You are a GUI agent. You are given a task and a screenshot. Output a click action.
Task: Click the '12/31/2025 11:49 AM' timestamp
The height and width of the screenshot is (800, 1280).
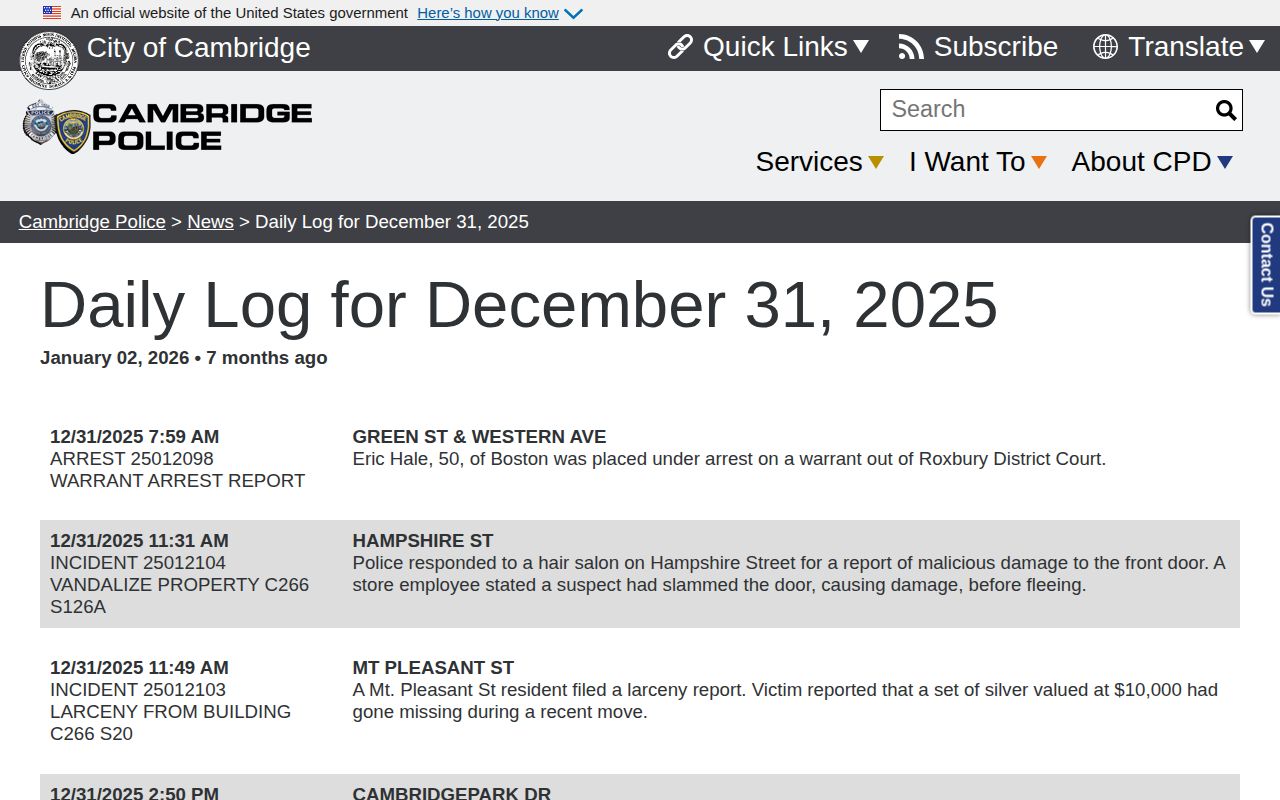140,668
